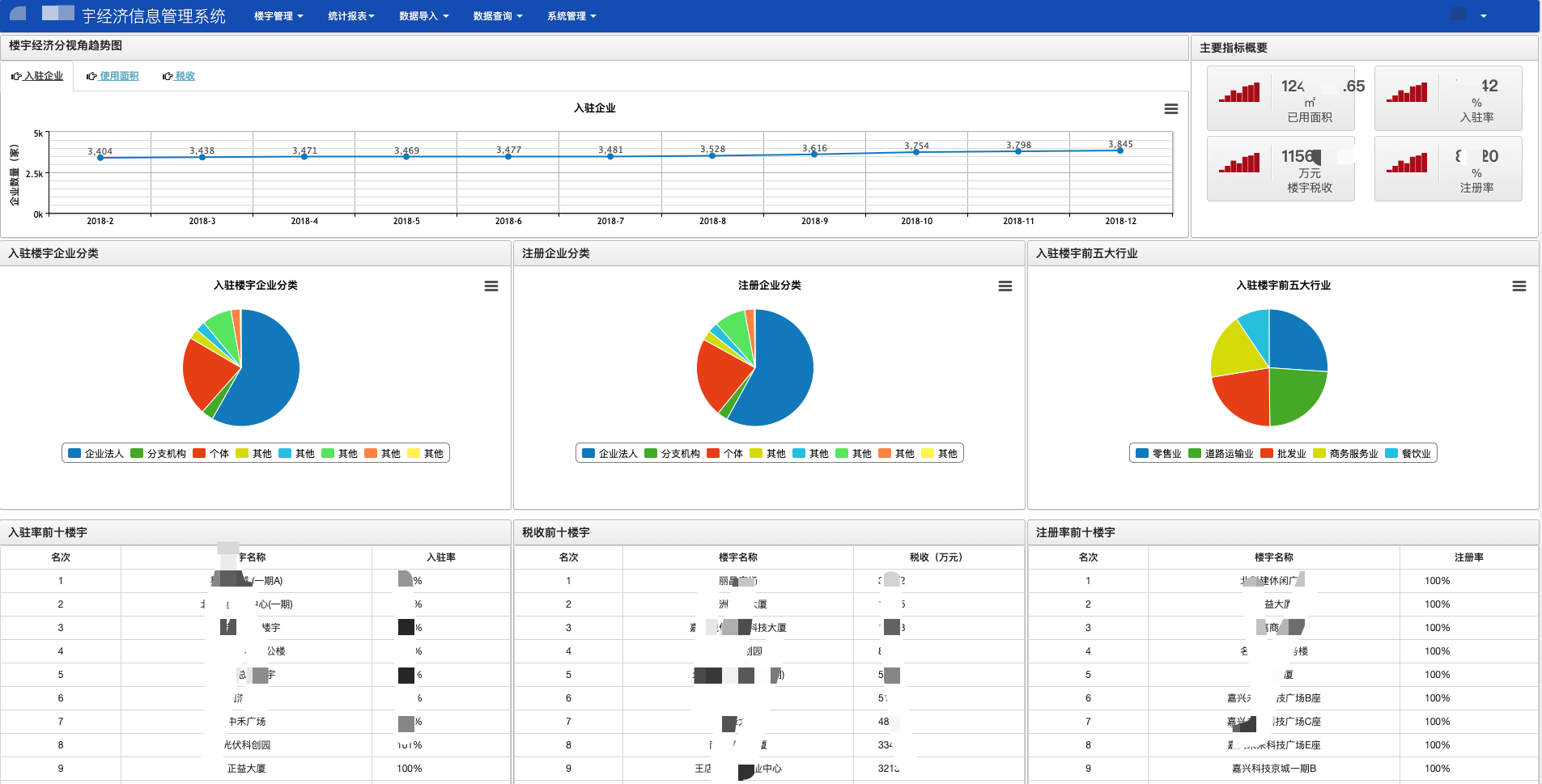The height and width of the screenshot is (784, 1542).
Task: Click the bar chart icon beside 已用面积
Action: click(x=1239, y=93)
